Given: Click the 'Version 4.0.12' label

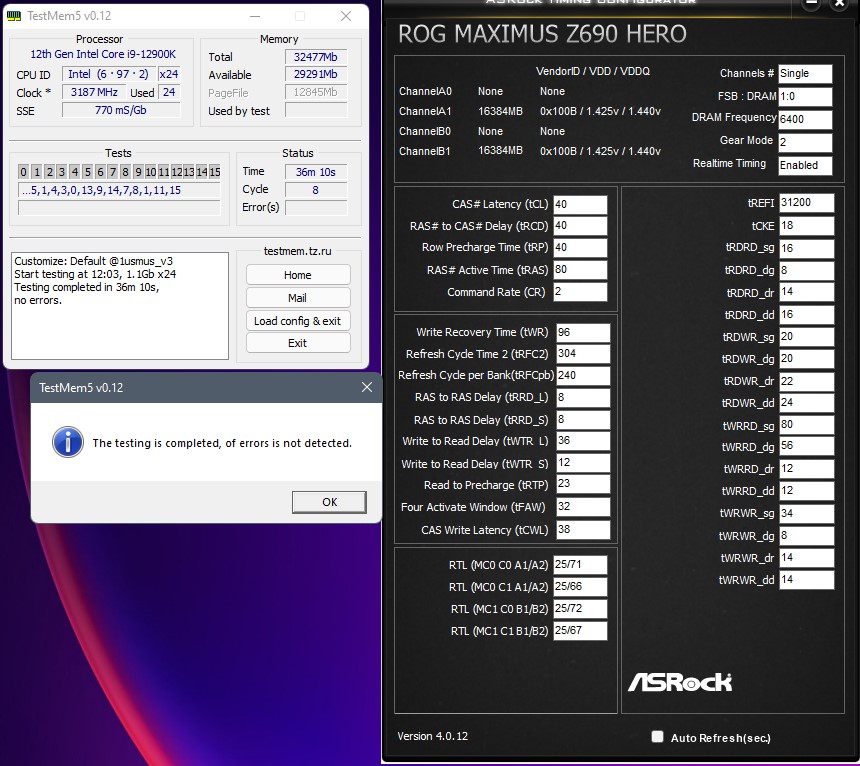Looking at the screenshot, I should pyautogui.click(x=433, y=736).
